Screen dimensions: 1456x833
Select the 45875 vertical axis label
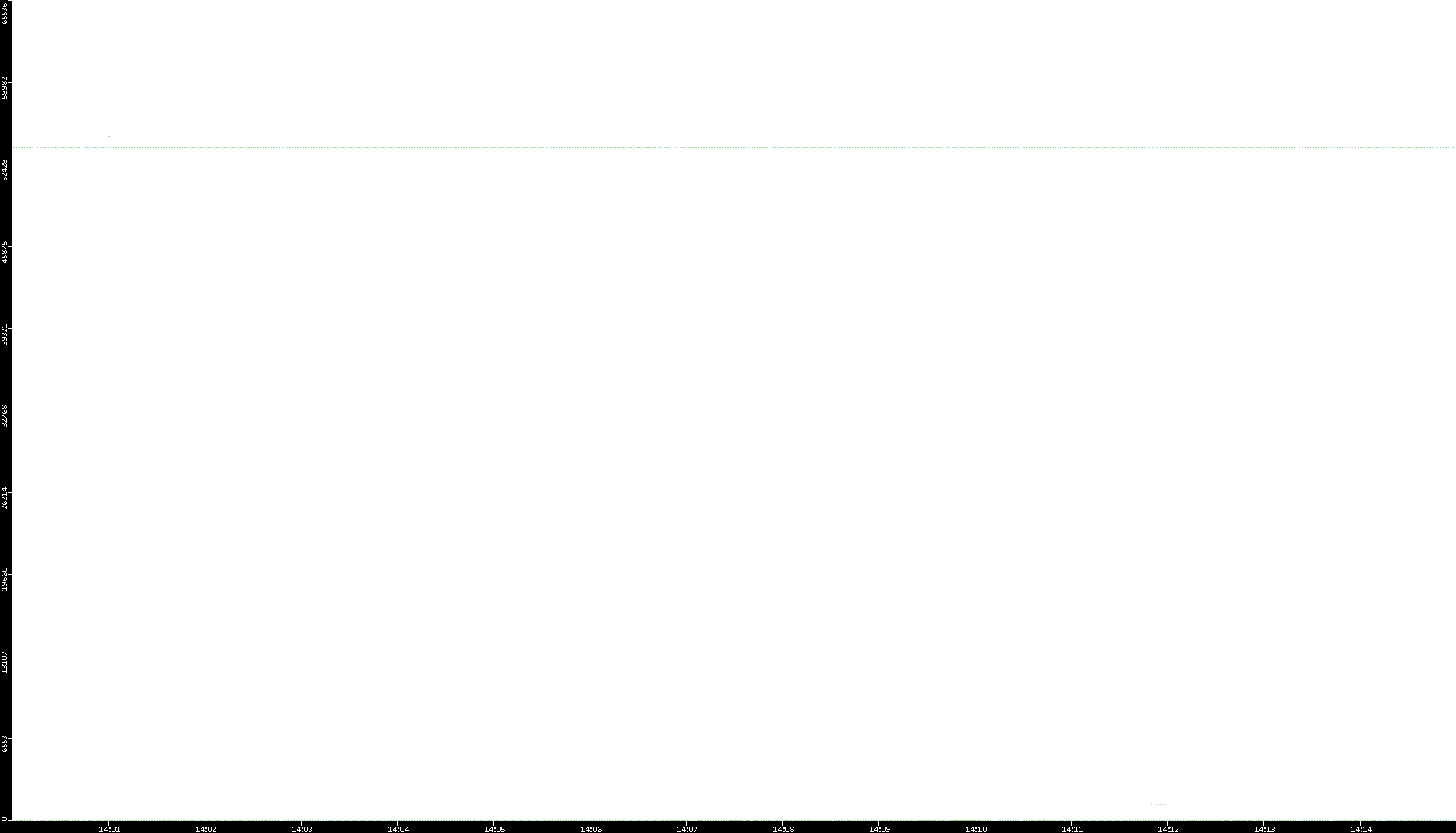5,252
